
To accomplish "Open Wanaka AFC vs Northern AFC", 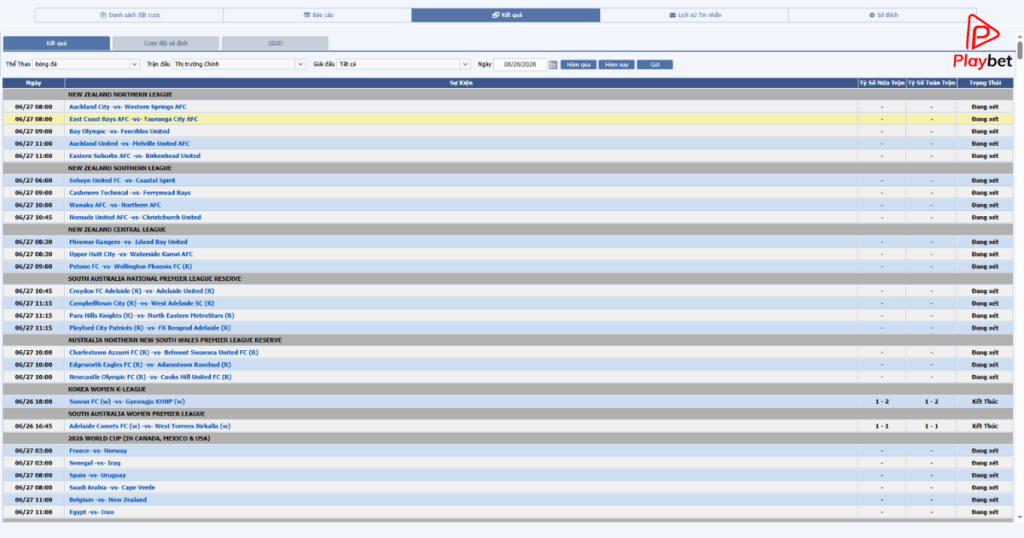I will (x=115, y=205).
